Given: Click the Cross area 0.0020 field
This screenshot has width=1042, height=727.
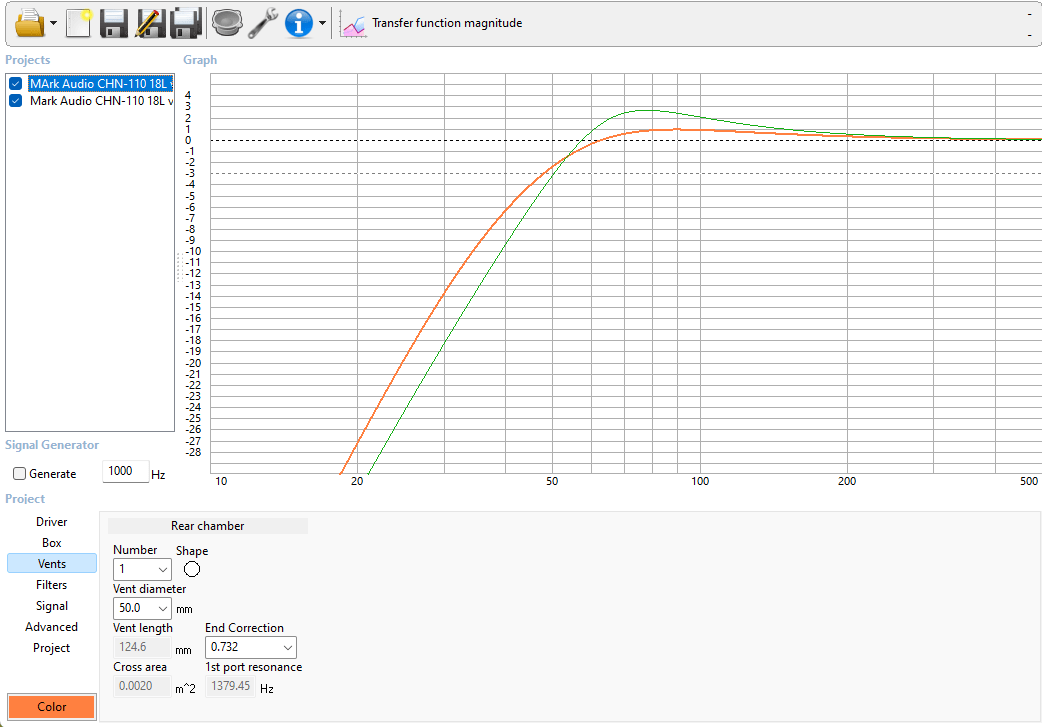Looking at the screenshot, I should click(142, 686).
